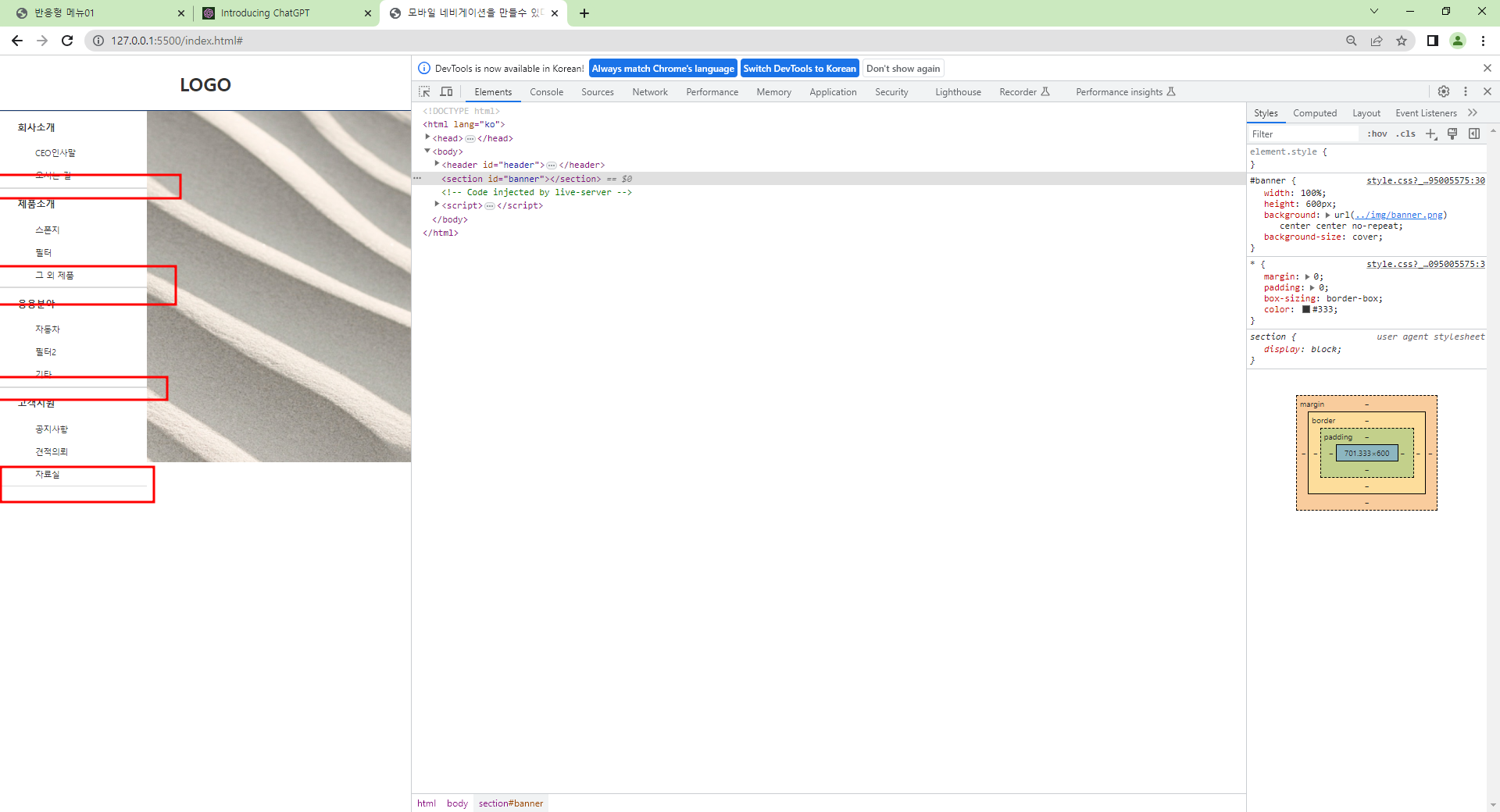The height and width of the screenshot is (812, 1500).
Task: Select html in the breadcrumb bar
Action: [x=427, y=803]
